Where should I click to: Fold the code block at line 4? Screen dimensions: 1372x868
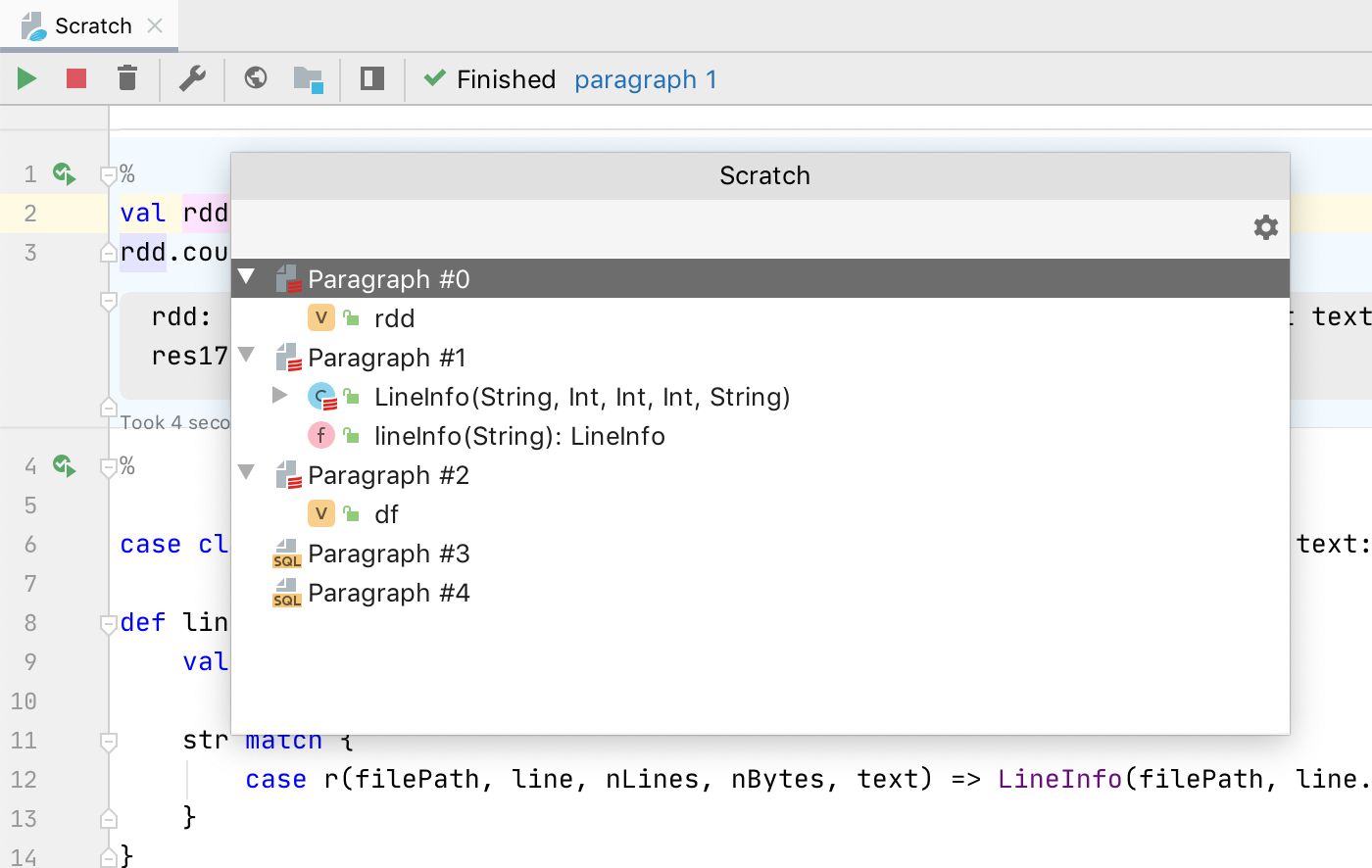click(x=109, y=467)
